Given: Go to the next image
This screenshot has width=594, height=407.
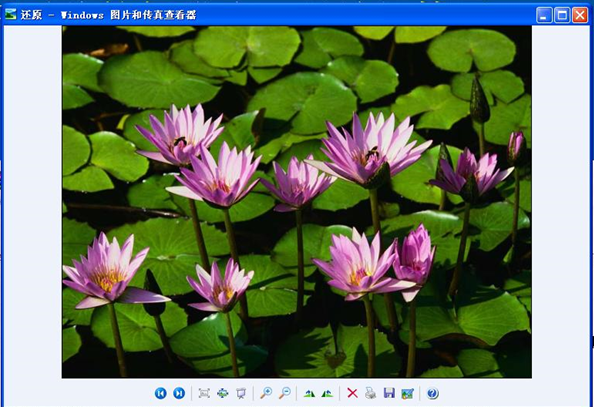Looking at the screenshot, I should pos(179,393).
